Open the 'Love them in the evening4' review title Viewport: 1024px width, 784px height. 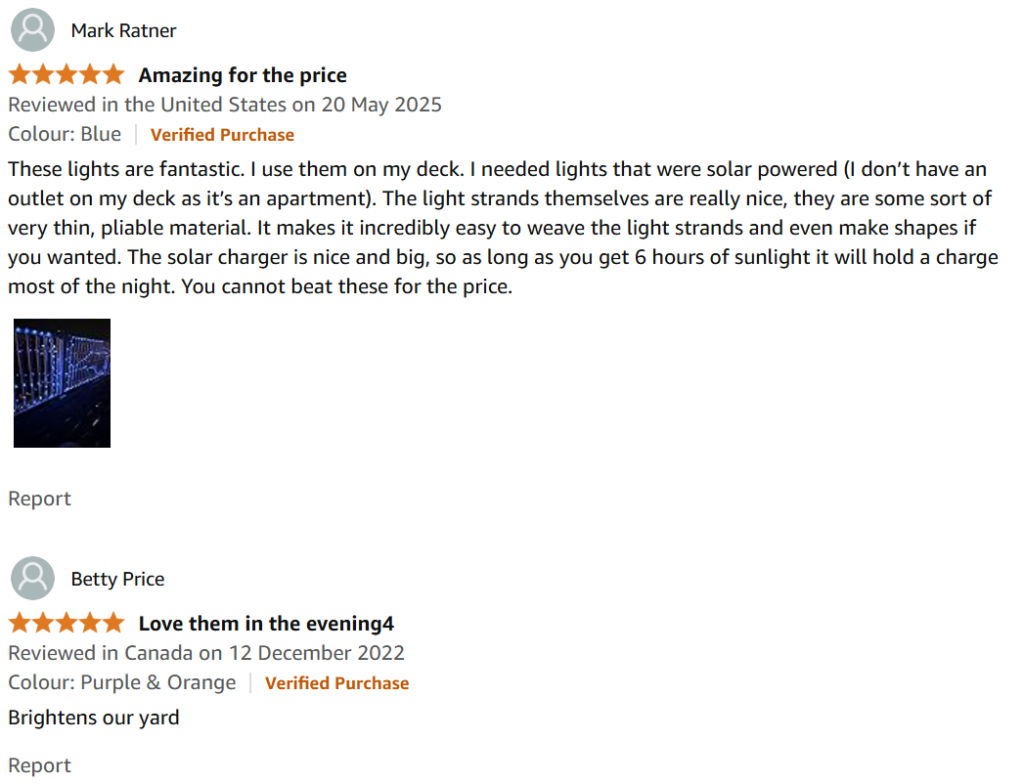coord(266,624)
